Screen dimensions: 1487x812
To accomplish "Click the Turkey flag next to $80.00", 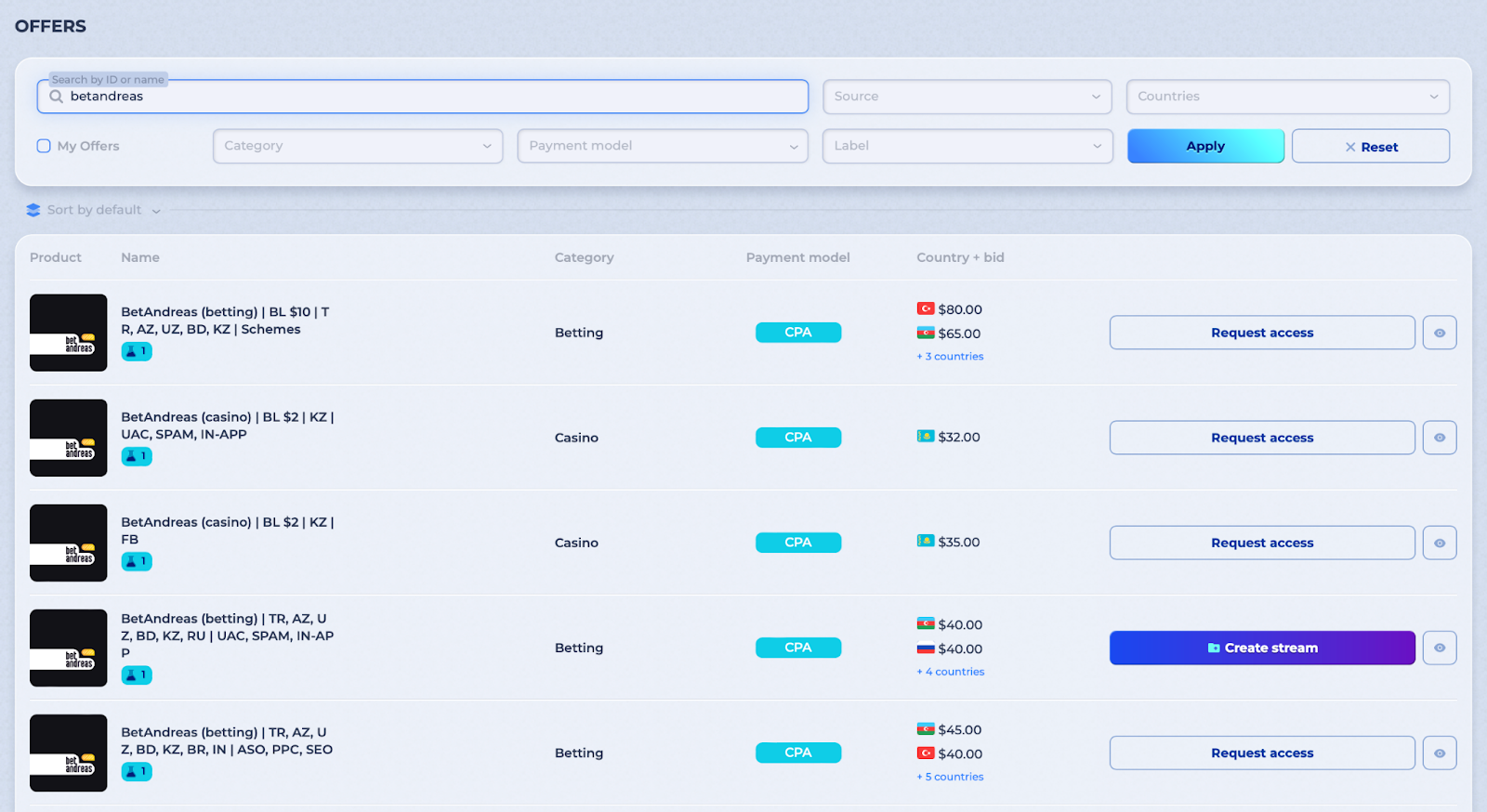I will click(926, 308).
